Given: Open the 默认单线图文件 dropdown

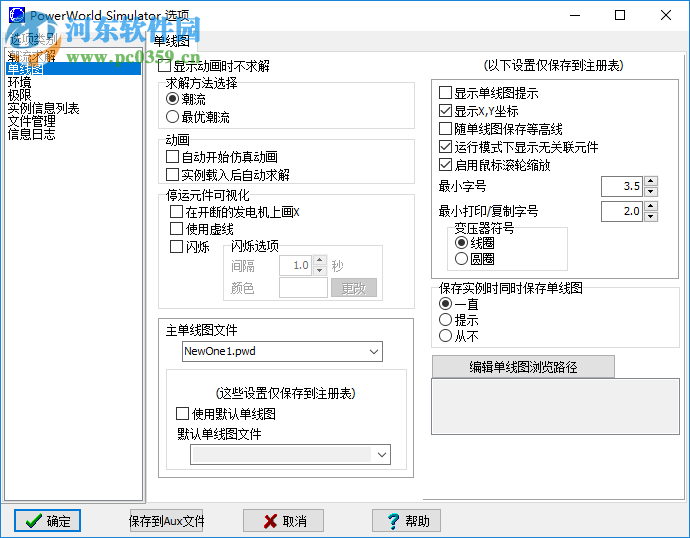Looking at the screenshot, I should click(x=382, y=455).
